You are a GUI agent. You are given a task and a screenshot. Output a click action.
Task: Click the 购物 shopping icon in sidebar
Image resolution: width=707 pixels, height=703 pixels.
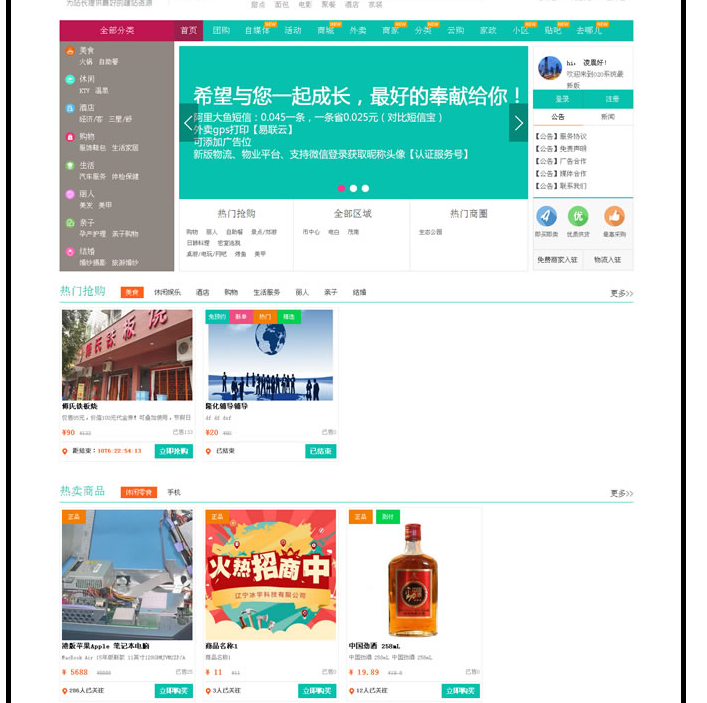tap(70, 136)
